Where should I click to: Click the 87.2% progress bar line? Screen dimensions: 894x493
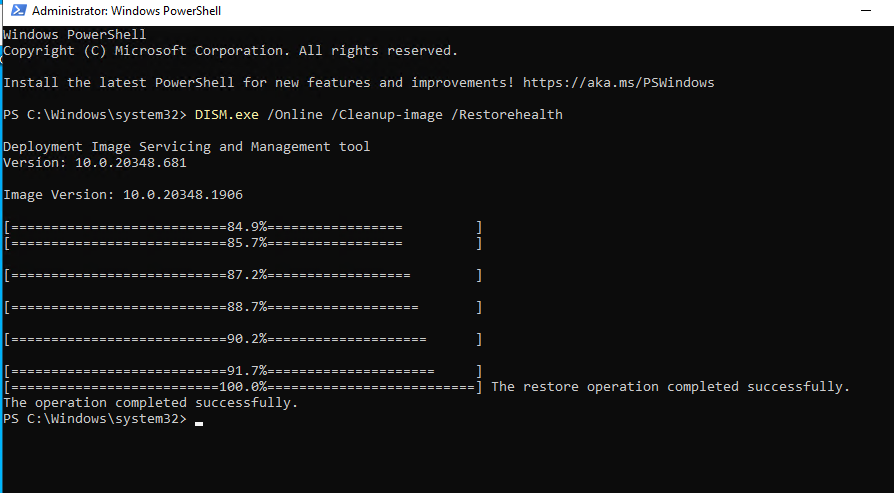(x=243, y=275)
